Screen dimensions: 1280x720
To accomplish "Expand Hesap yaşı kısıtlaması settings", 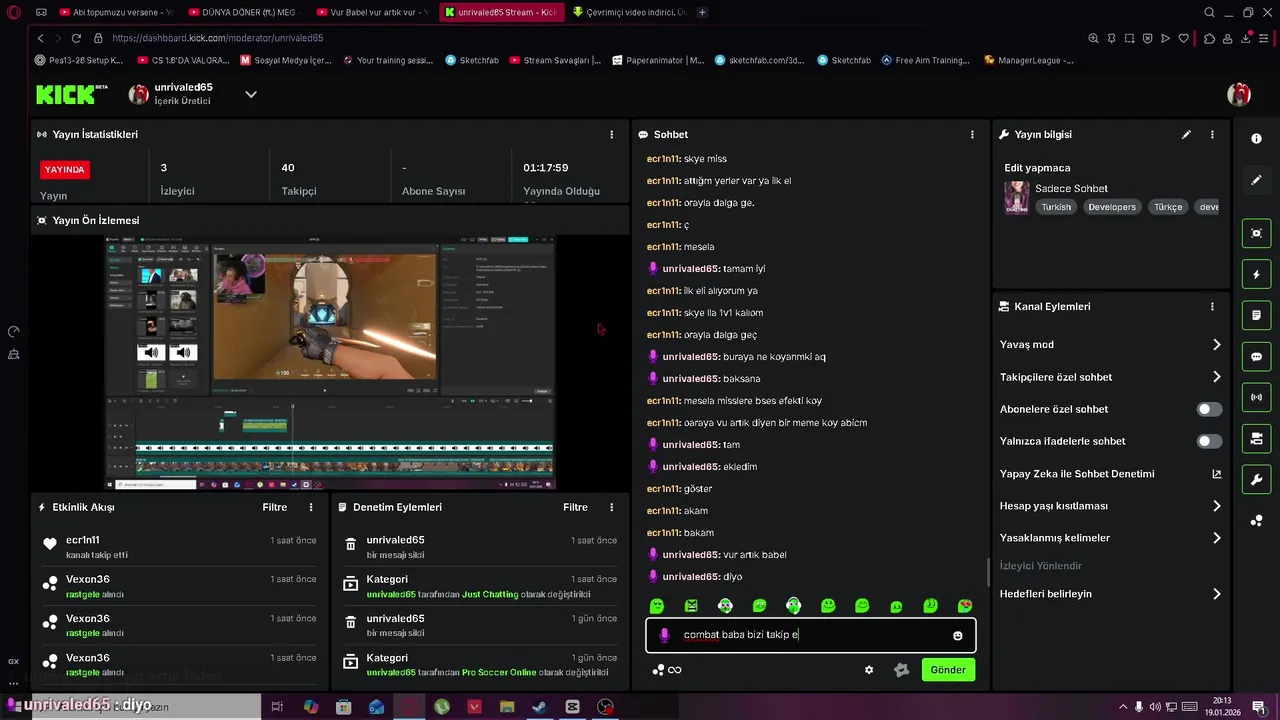I will point(1217,506).
